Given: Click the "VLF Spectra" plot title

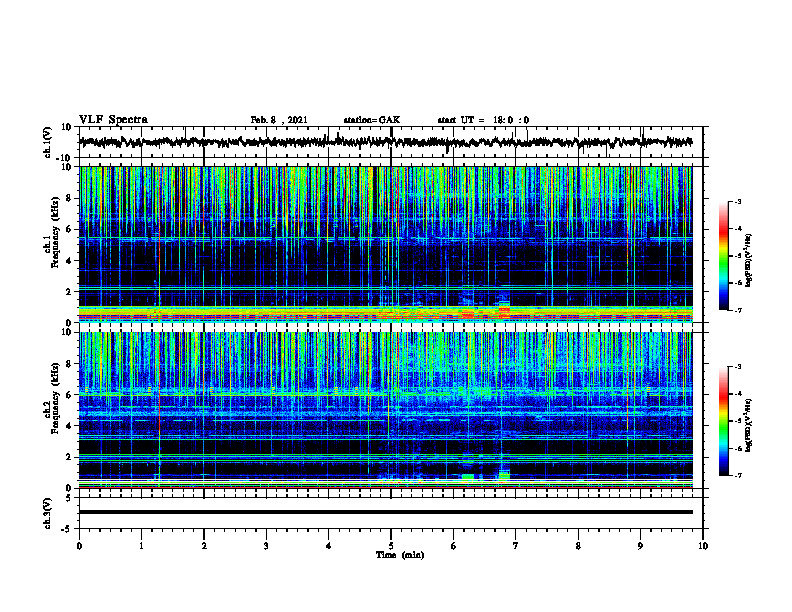Looking at the screenshot, I should pyautogui.click(x=113, y=120).
